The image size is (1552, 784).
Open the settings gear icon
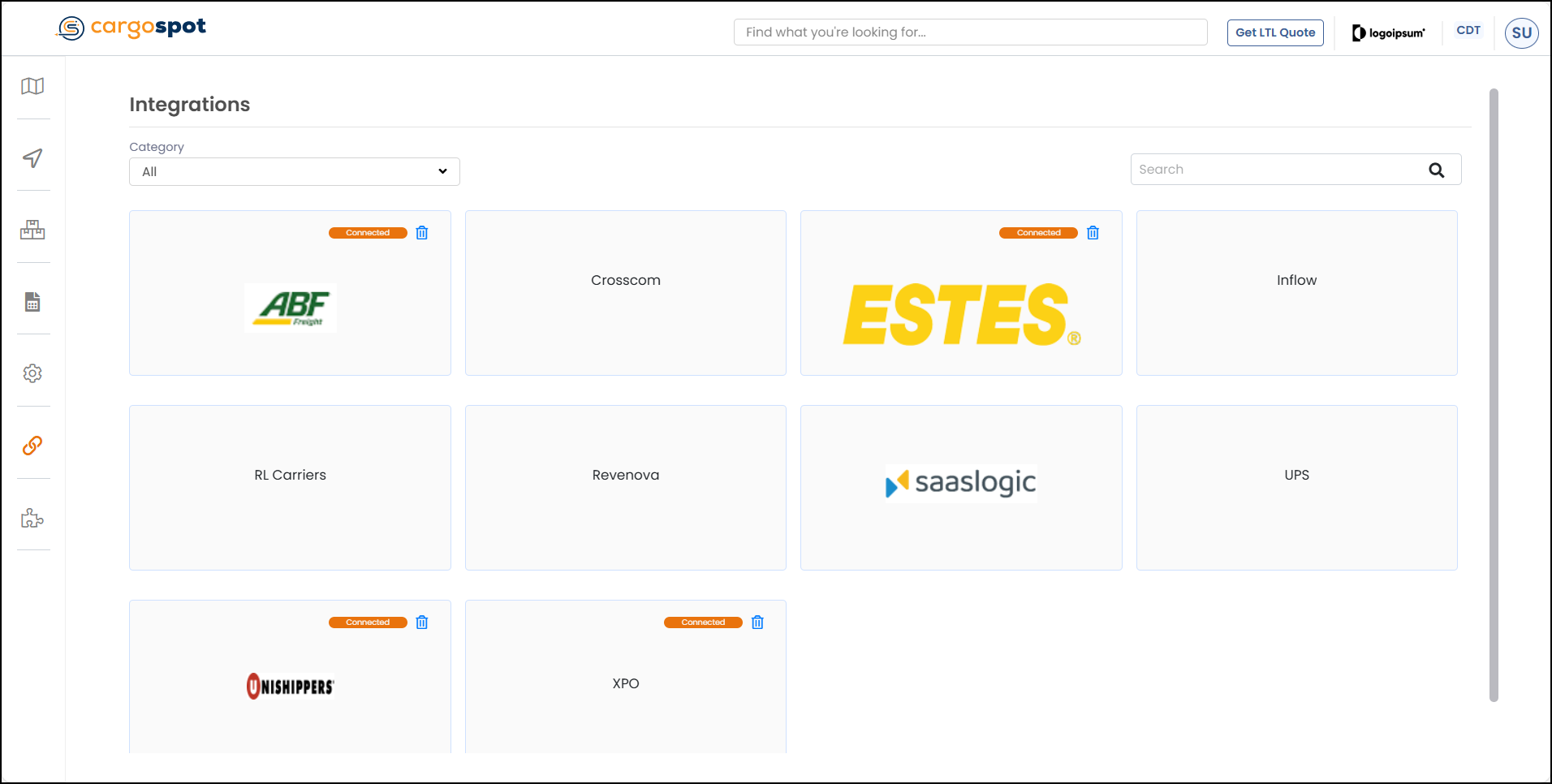(32, 373)
